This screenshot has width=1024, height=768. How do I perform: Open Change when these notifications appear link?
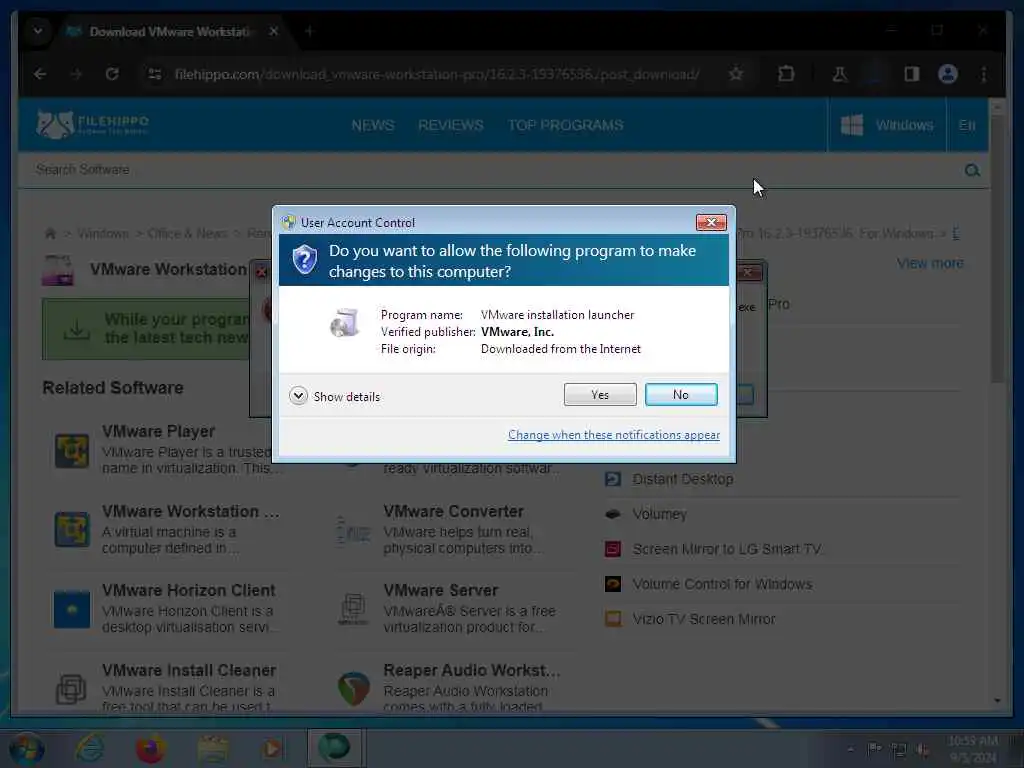(614, 435)
